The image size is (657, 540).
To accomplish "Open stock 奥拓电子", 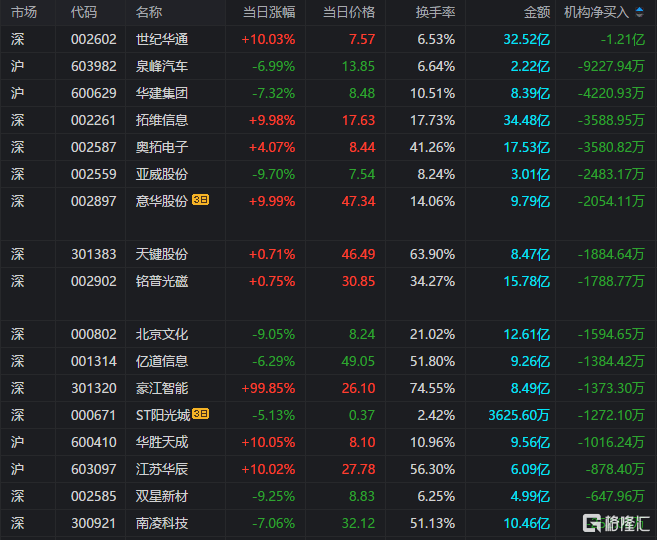I will pos(162,147).
